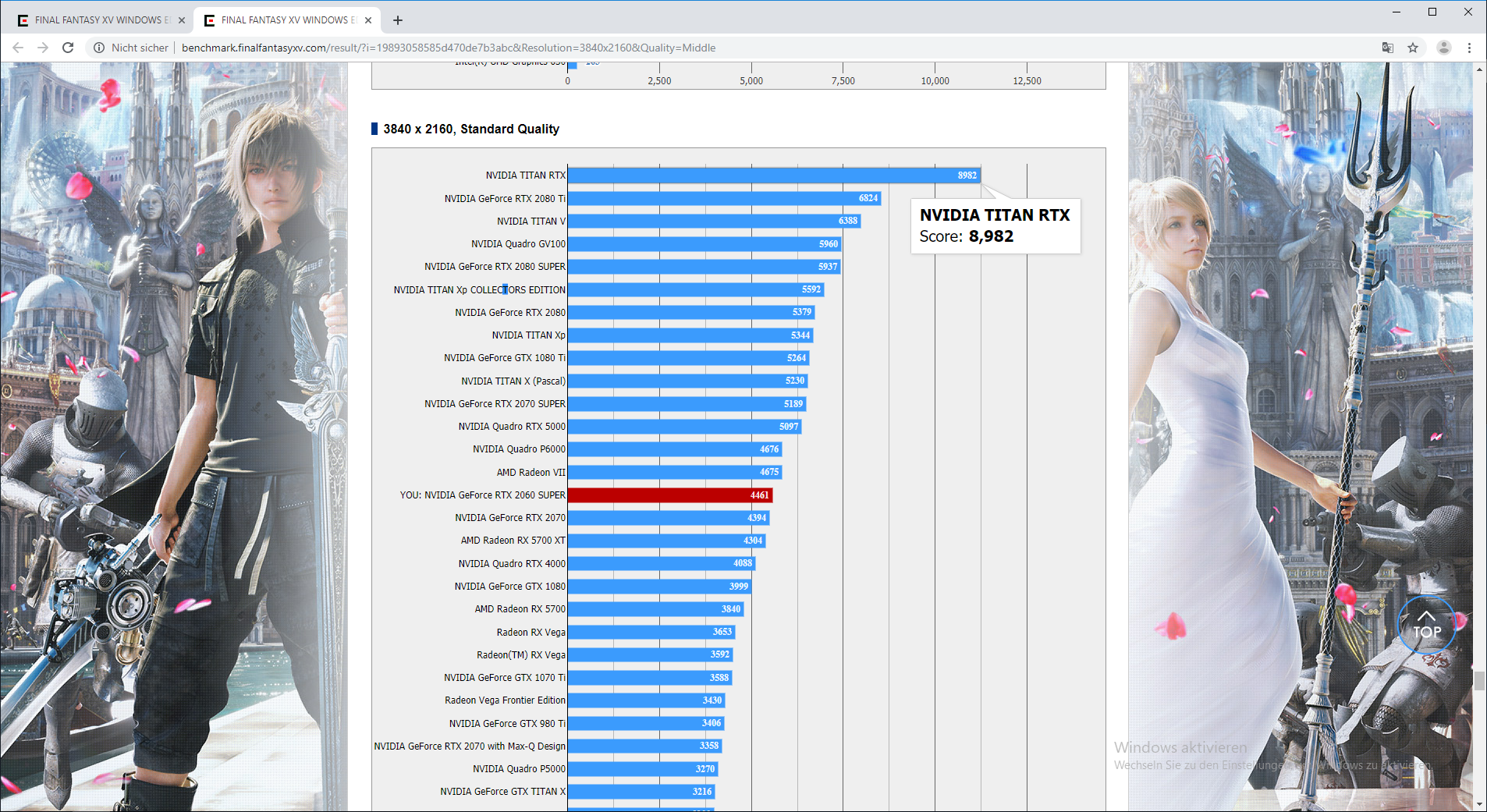Select the GeForce GTX 1070 Ti label
The image size is (1487, 812).
point(505,678)
